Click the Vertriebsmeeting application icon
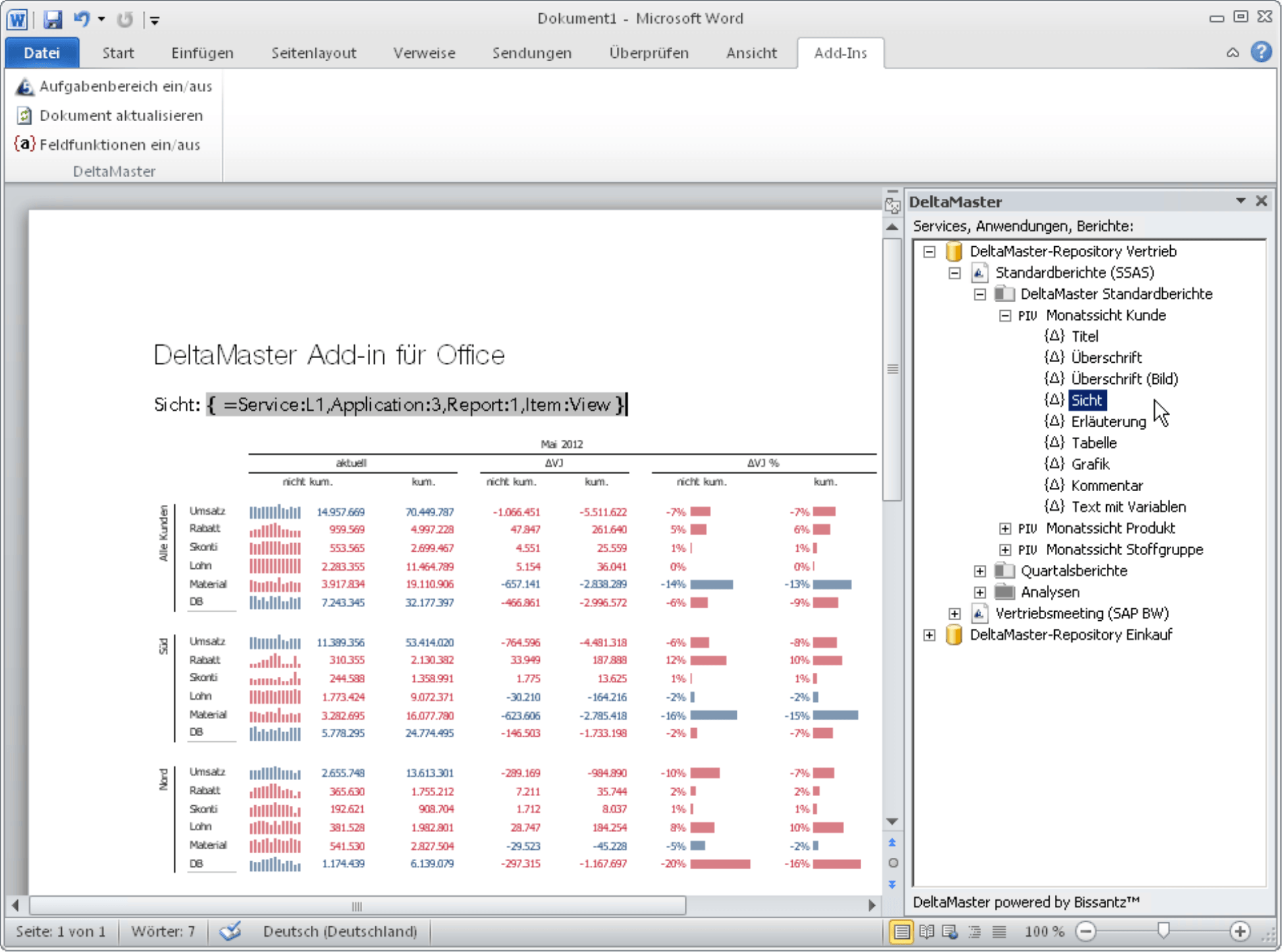This screenshot has height=952, width=1282. [x=979, y=613]
